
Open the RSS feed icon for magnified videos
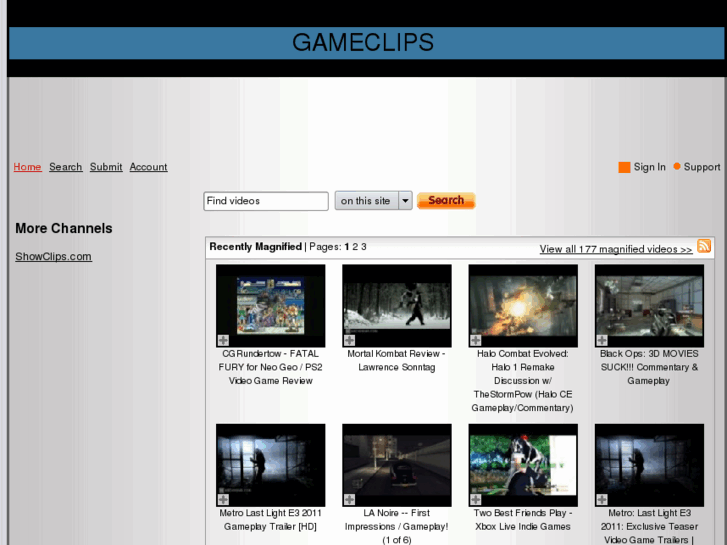704,246
